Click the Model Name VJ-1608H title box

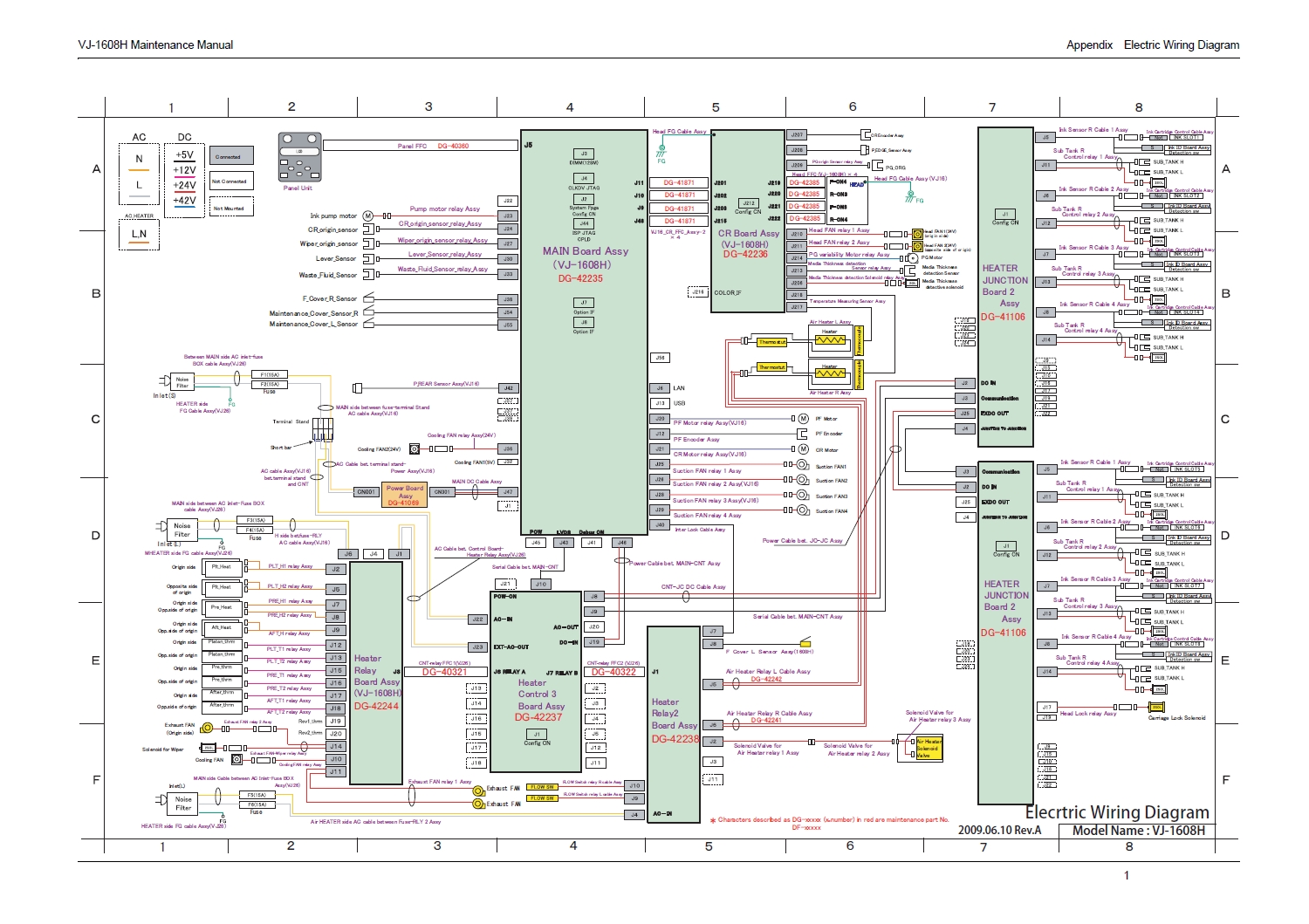pos(1138,831)
